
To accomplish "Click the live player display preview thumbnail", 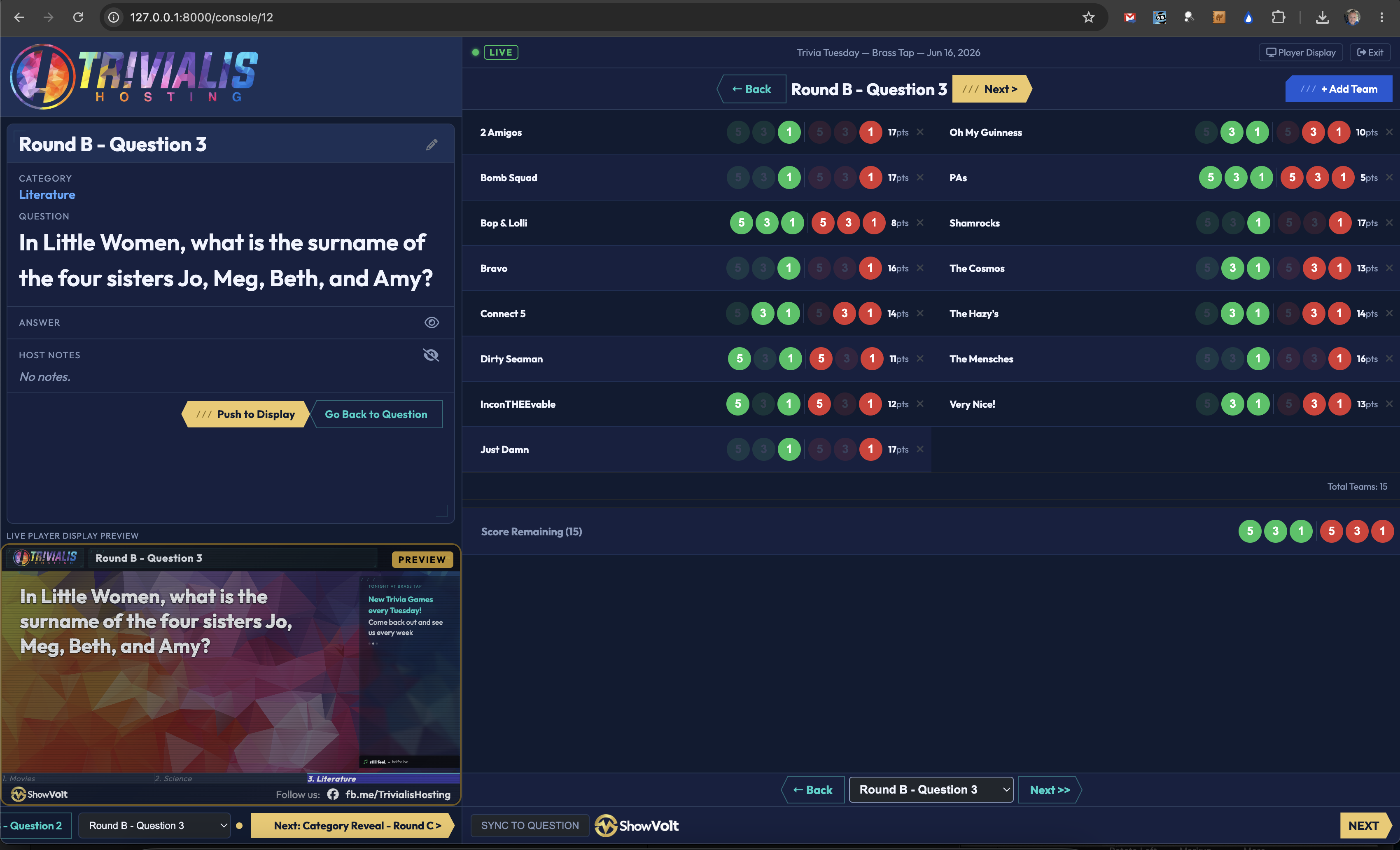I will [230, 675].
